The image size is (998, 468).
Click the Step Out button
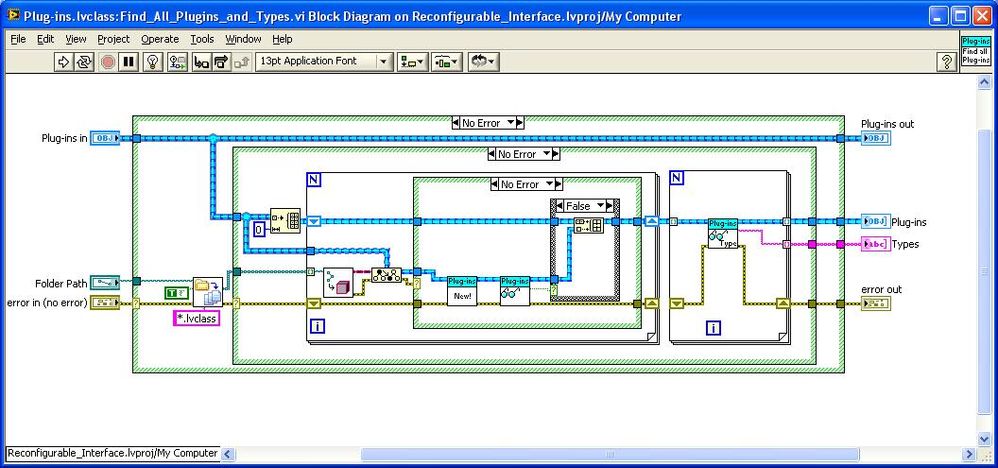(x=241, y=62)
